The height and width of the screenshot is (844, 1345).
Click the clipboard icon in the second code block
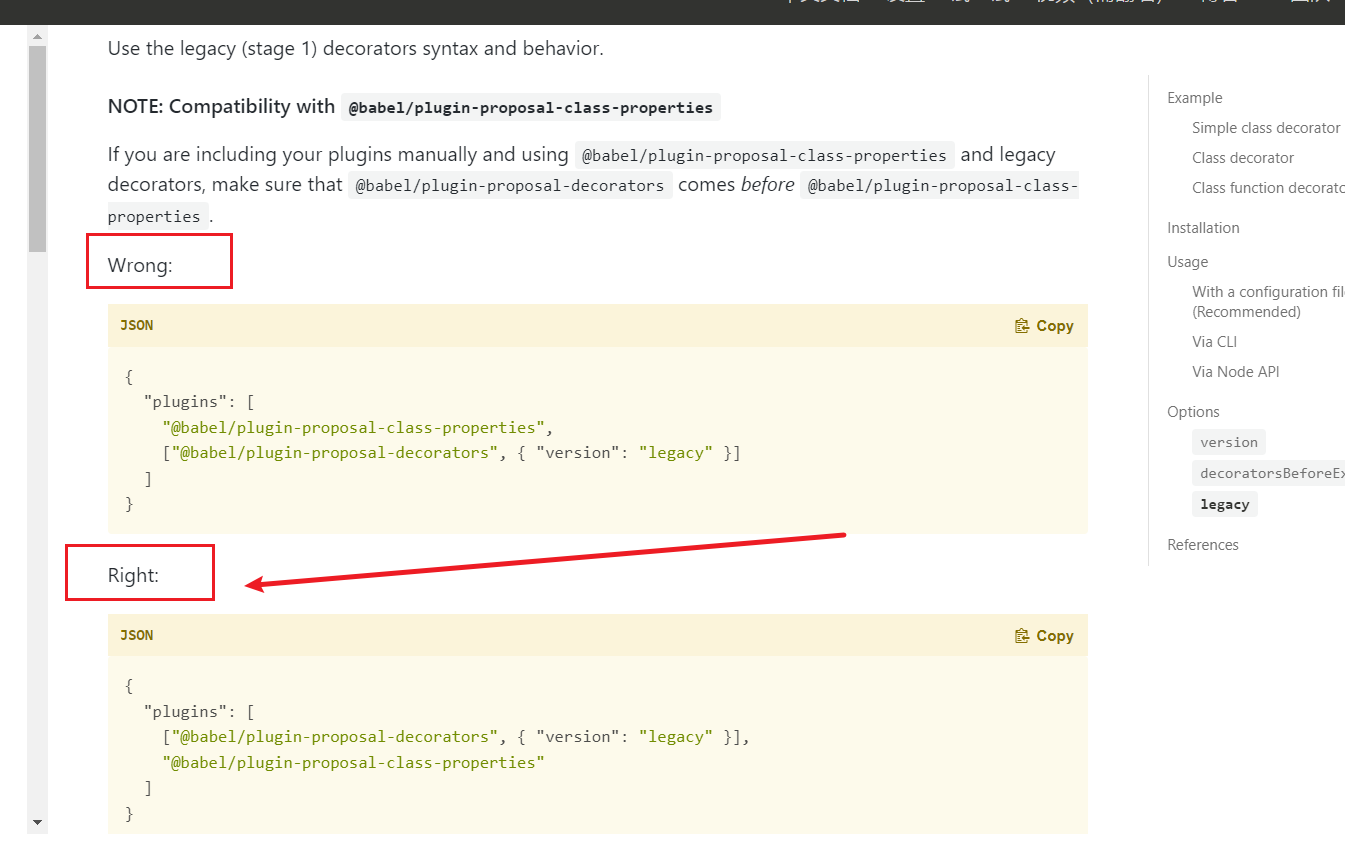1022,636
